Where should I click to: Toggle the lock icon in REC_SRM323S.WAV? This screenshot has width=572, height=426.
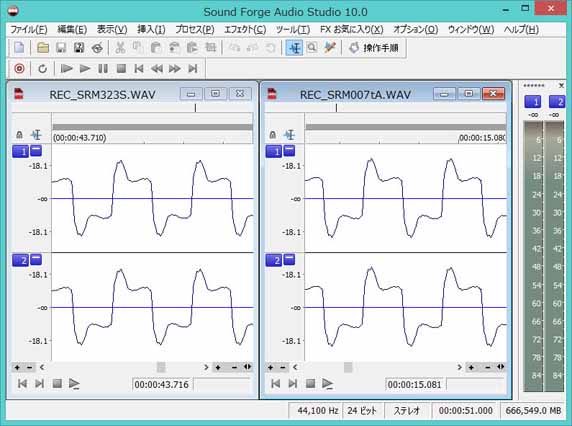tap(19, 135)
